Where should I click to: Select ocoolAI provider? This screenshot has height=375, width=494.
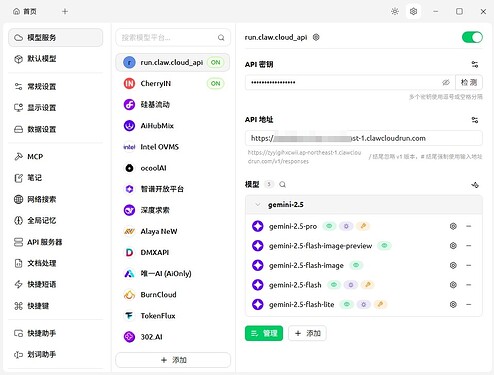173,168
